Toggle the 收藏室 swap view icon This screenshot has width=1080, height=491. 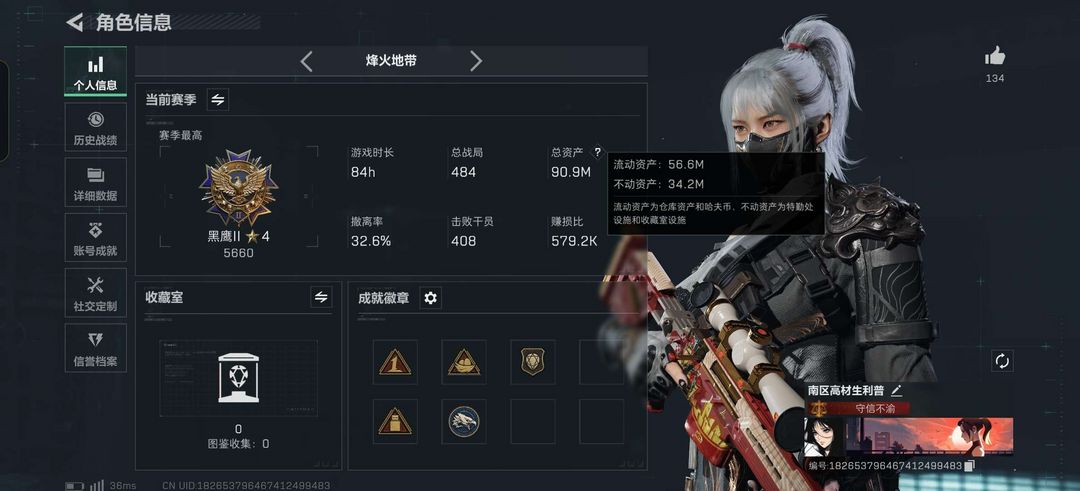tap(321, 297)
